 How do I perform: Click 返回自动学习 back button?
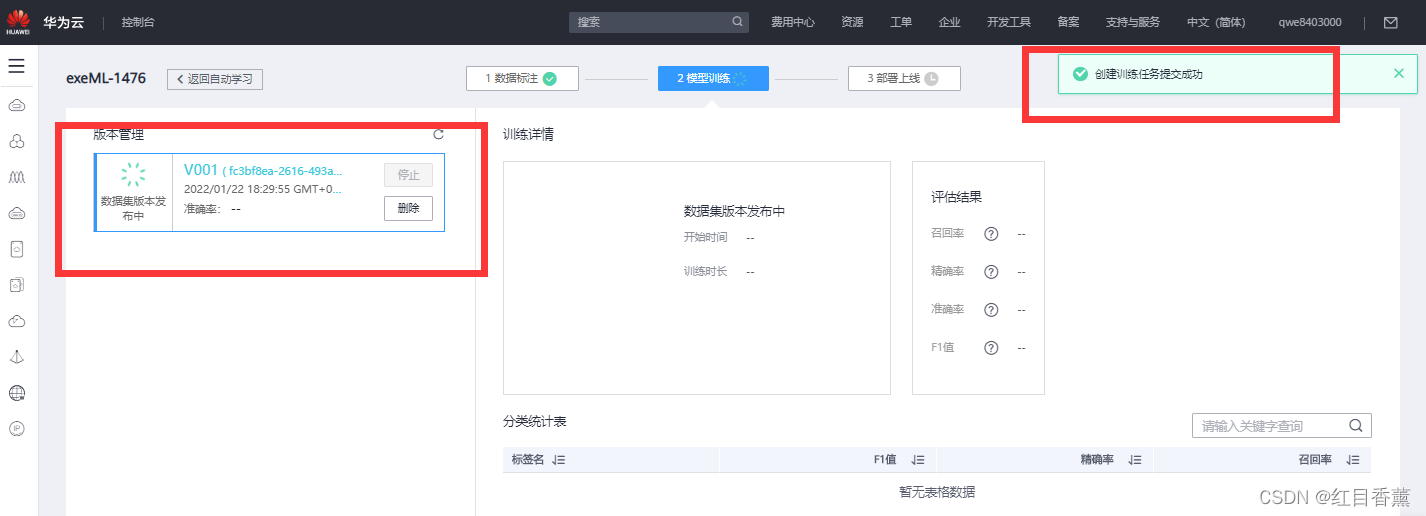point(215,79)
